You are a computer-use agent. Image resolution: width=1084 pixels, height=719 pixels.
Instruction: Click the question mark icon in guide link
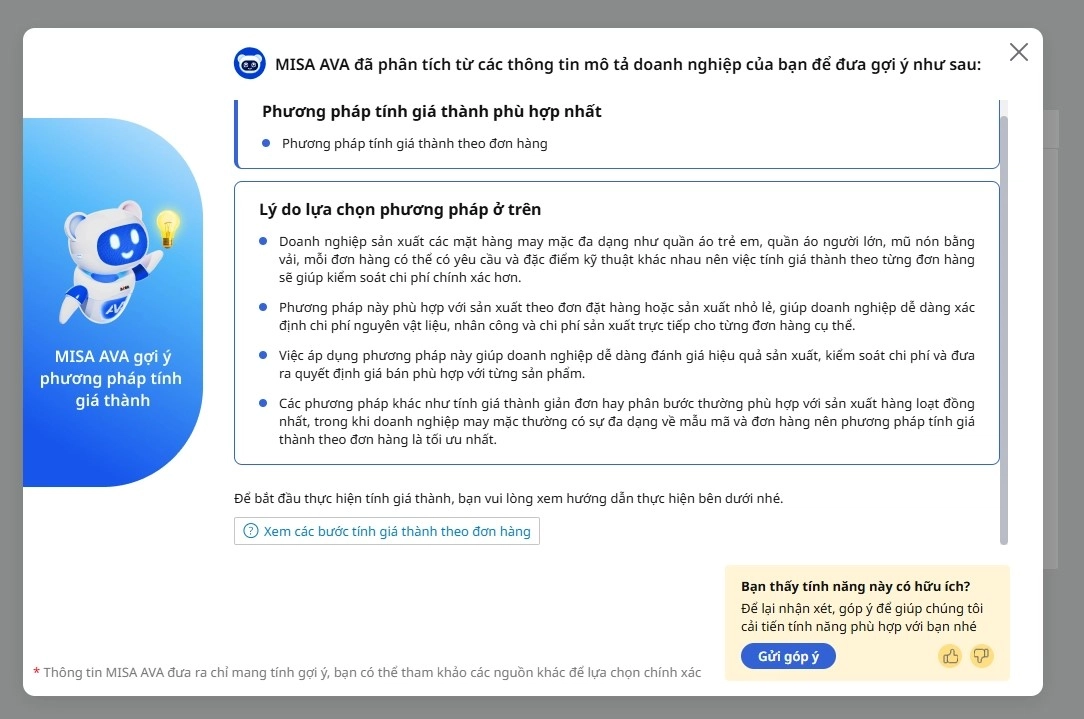pyautogui.click(x=251, y=531)
